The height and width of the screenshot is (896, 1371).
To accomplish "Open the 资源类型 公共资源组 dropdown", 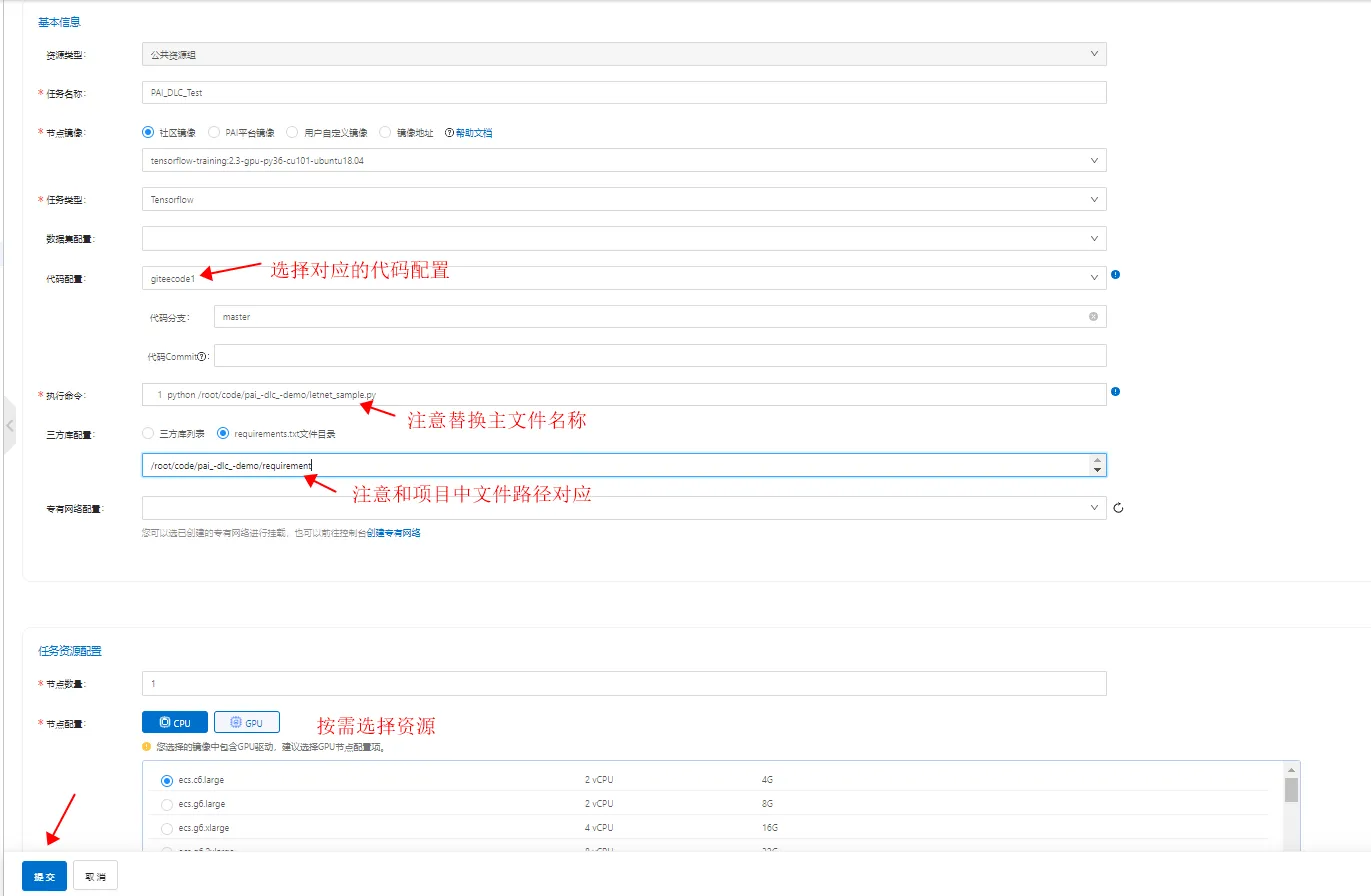I will (x=624, y=54).
